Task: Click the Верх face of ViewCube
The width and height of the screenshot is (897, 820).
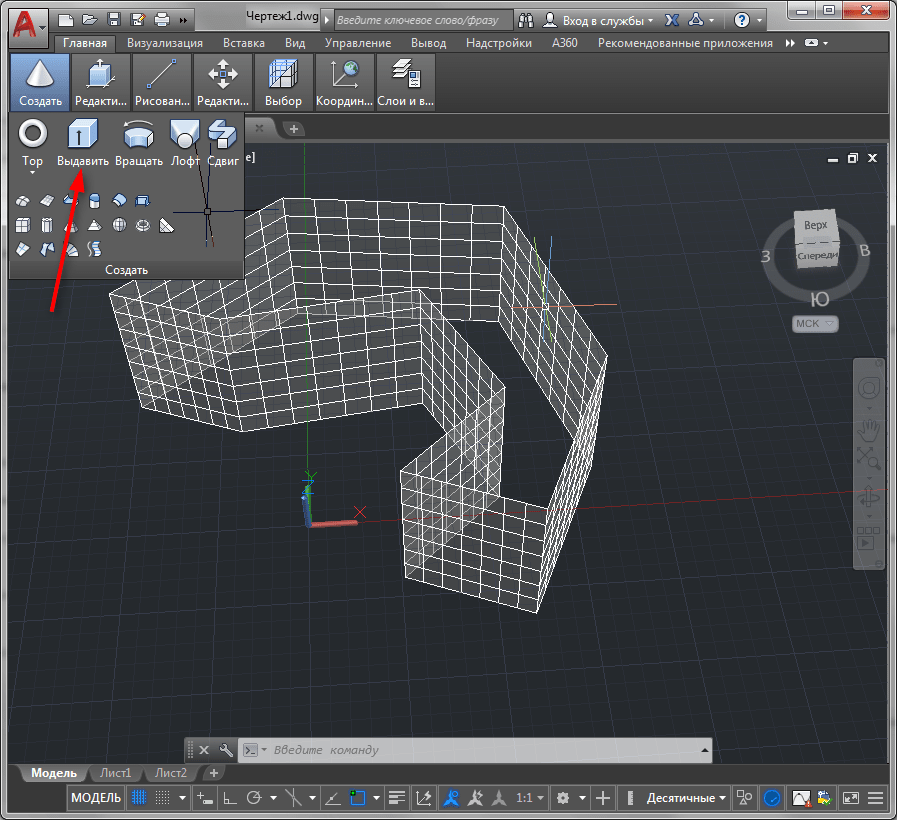Action: tap(816, 225)
